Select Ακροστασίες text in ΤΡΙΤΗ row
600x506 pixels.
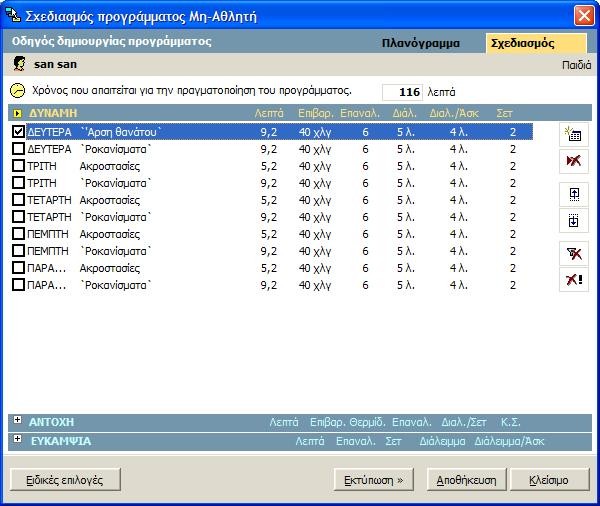click(x=110, y=166)
